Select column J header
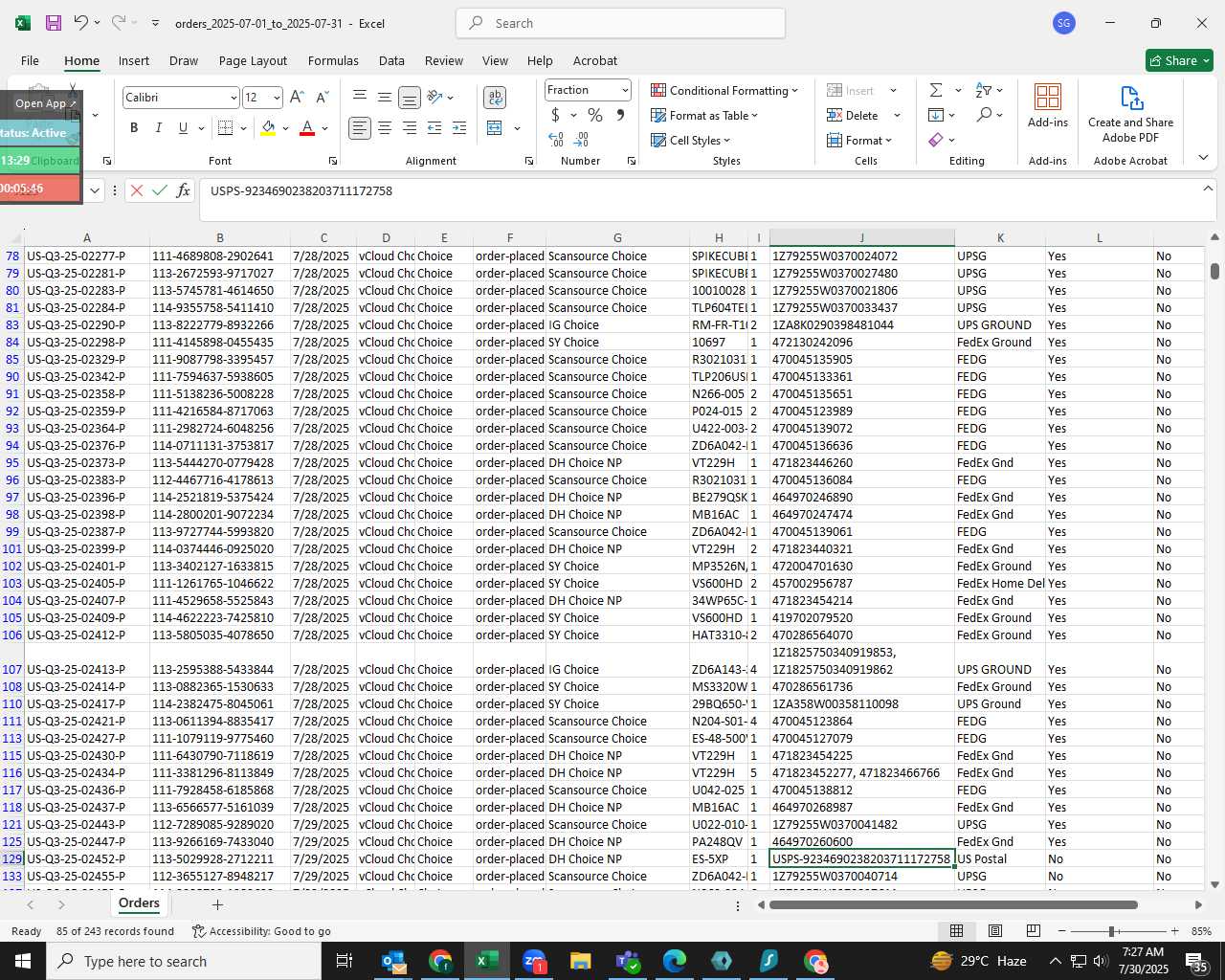Image resolution: width=1225 pixels, height=980 pixels. pos(861,237)
